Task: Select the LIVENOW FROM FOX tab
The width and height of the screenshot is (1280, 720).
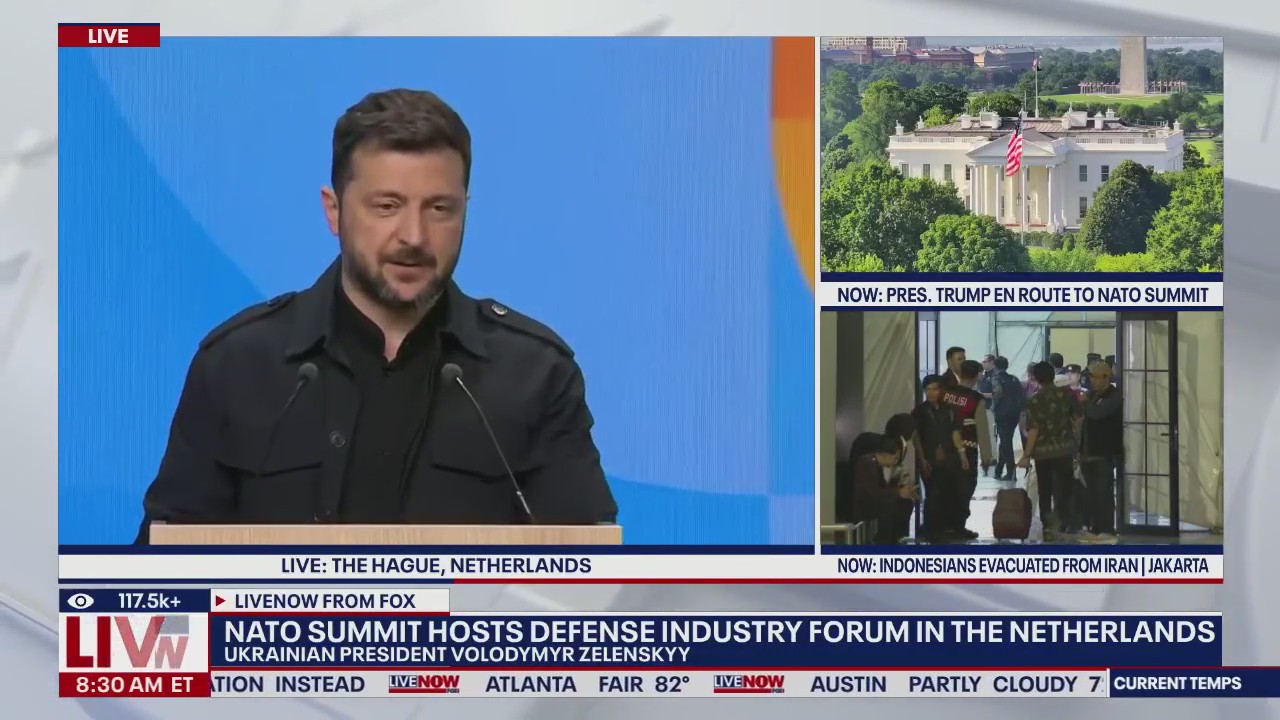Action: 324,601
